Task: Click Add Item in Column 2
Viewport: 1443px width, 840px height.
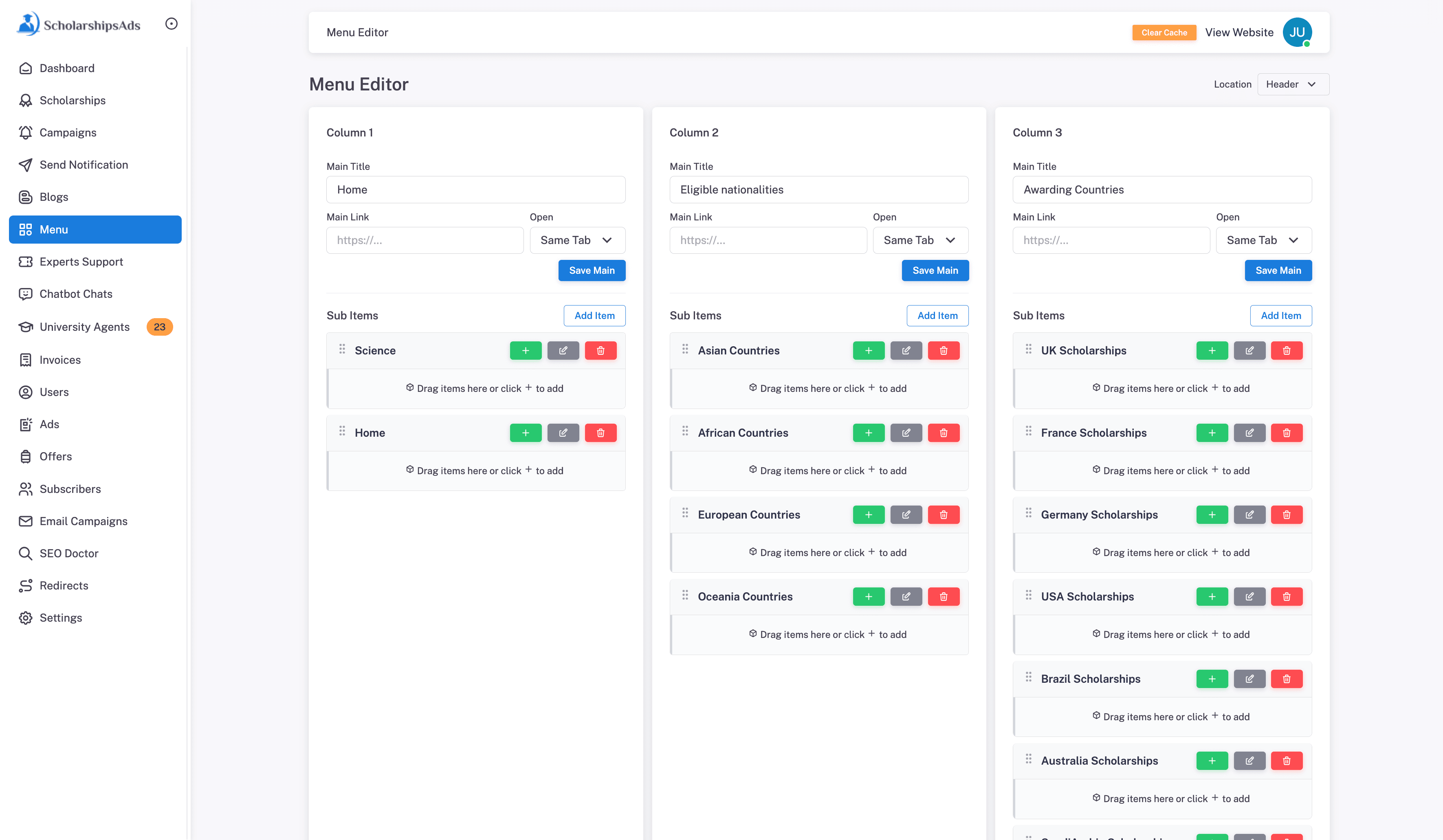Action: (937, 315)
